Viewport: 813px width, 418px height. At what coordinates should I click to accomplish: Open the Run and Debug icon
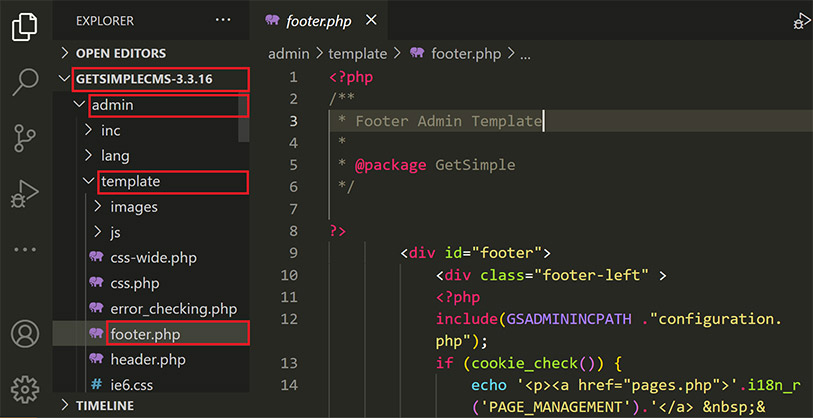click(25, 194)
